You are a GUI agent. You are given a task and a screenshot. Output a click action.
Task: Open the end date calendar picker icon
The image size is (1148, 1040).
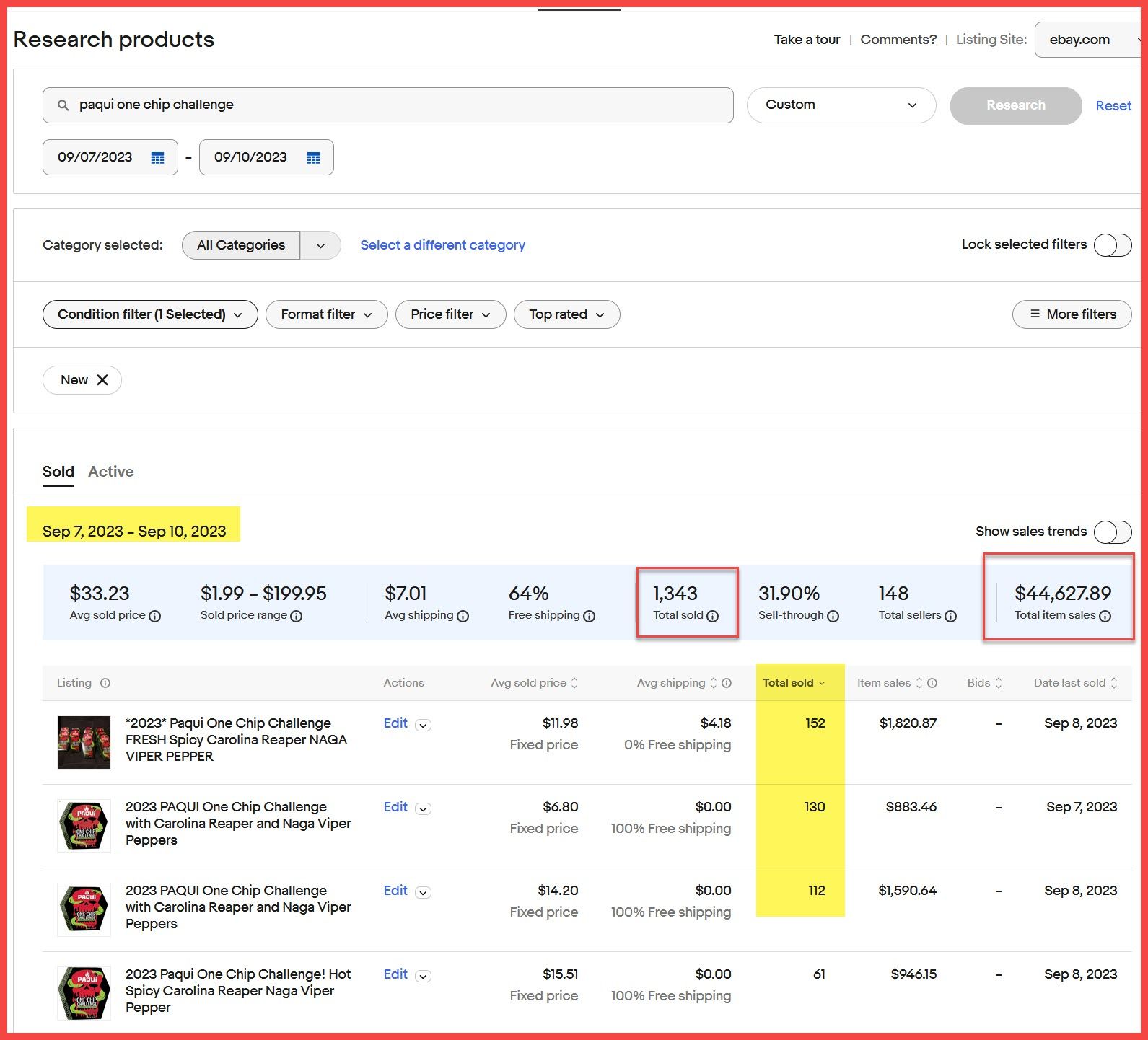pyautogui.click(x=313, y=158)
